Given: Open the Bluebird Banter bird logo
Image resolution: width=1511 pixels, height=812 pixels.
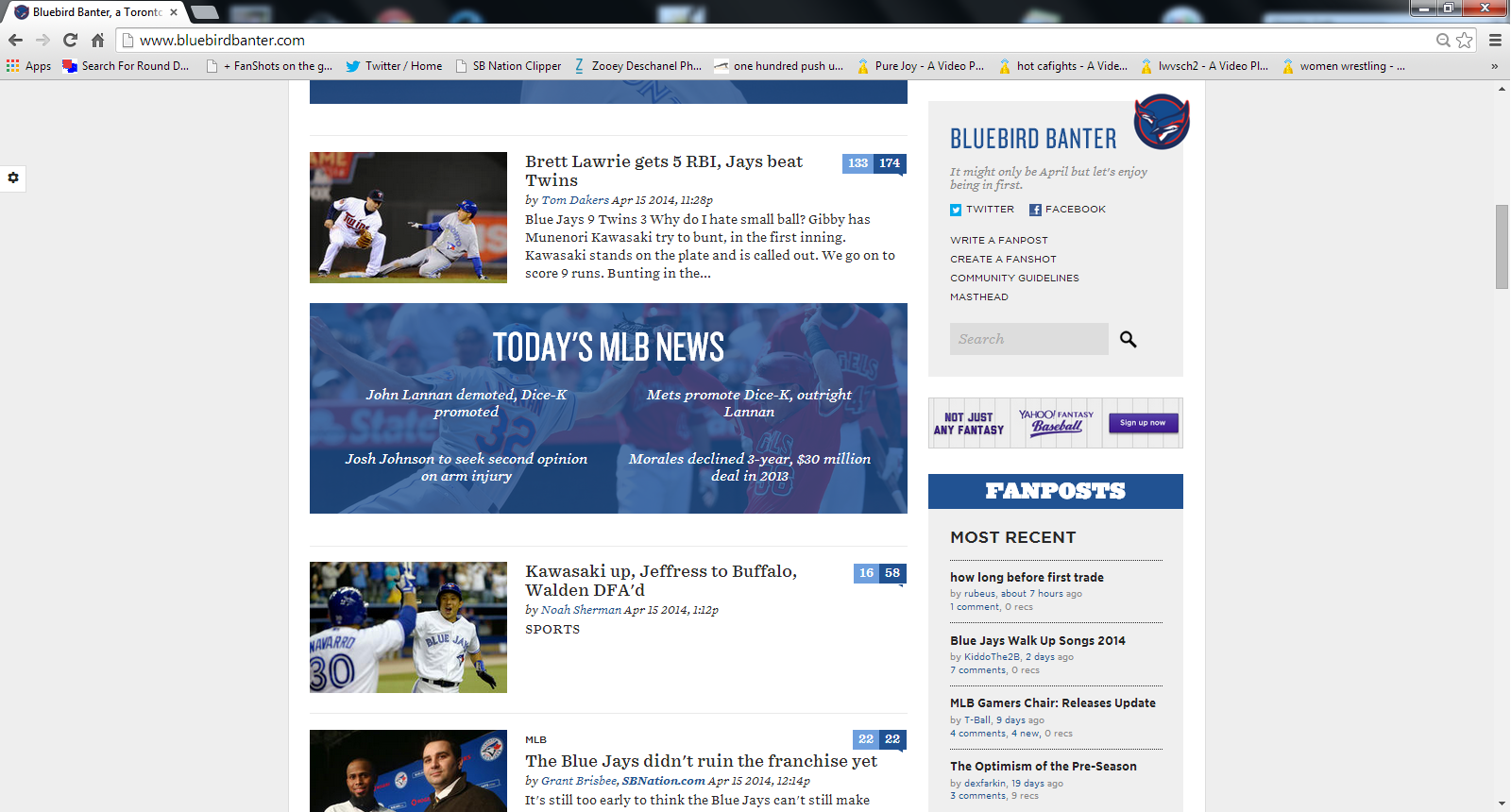Looking at the screenshot, I should [x=1162, y=122].
